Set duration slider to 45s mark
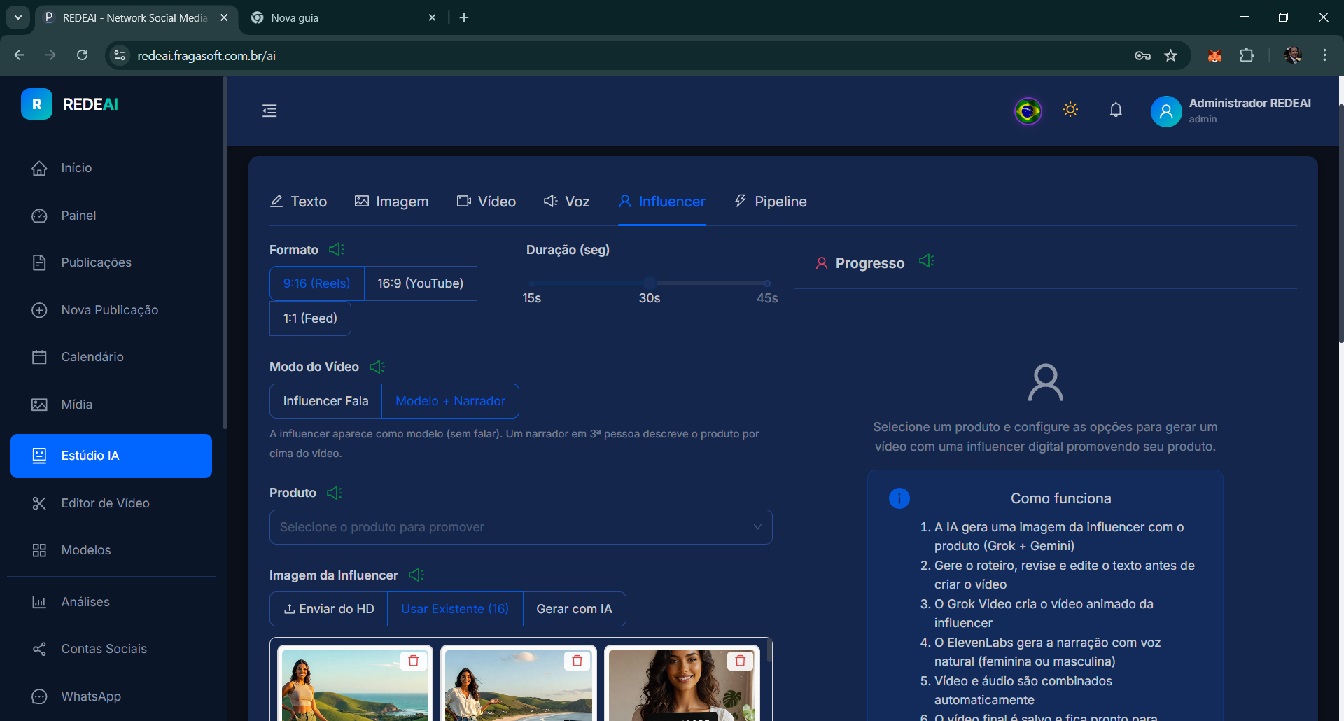This screenshot has width=1344, height=721. click(767, 283)
